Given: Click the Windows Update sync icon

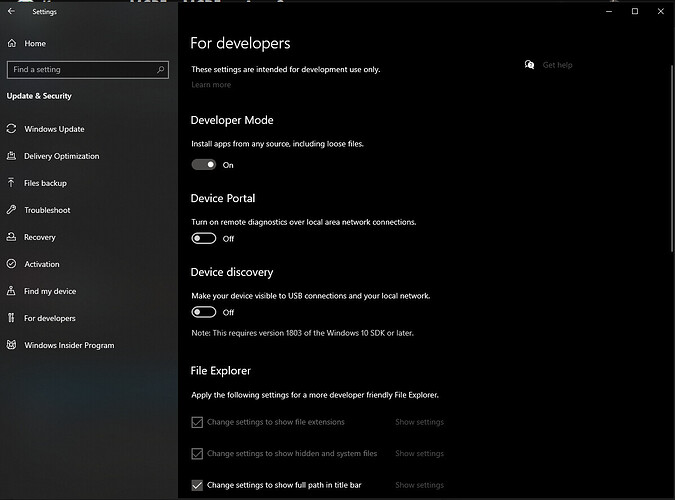Looking at the screenshot, I should 12,129.
